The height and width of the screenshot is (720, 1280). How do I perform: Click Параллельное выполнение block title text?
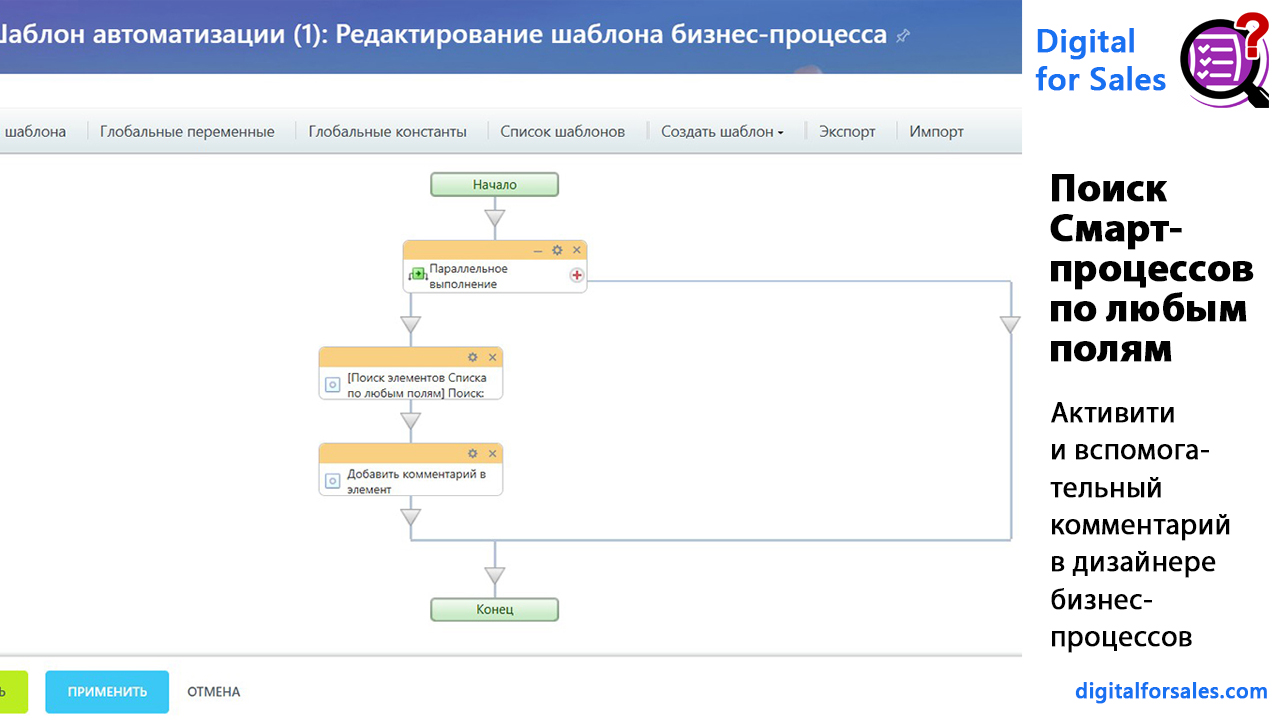[x=468, y=276]
